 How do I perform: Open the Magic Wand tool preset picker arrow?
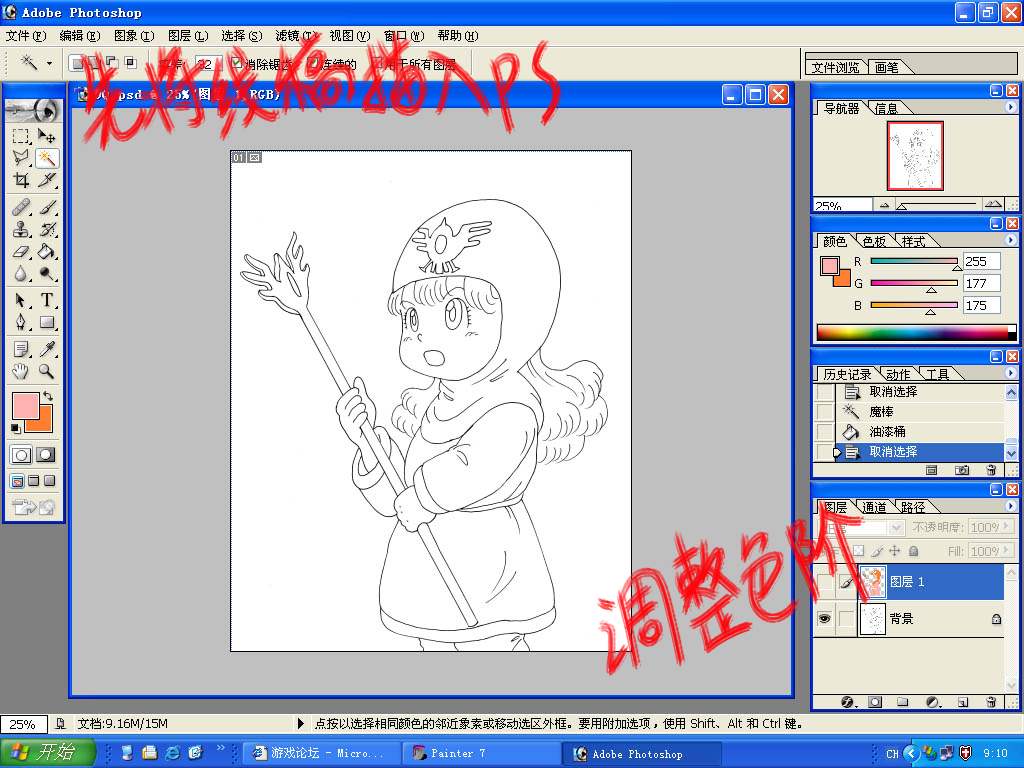click(49, 63)
